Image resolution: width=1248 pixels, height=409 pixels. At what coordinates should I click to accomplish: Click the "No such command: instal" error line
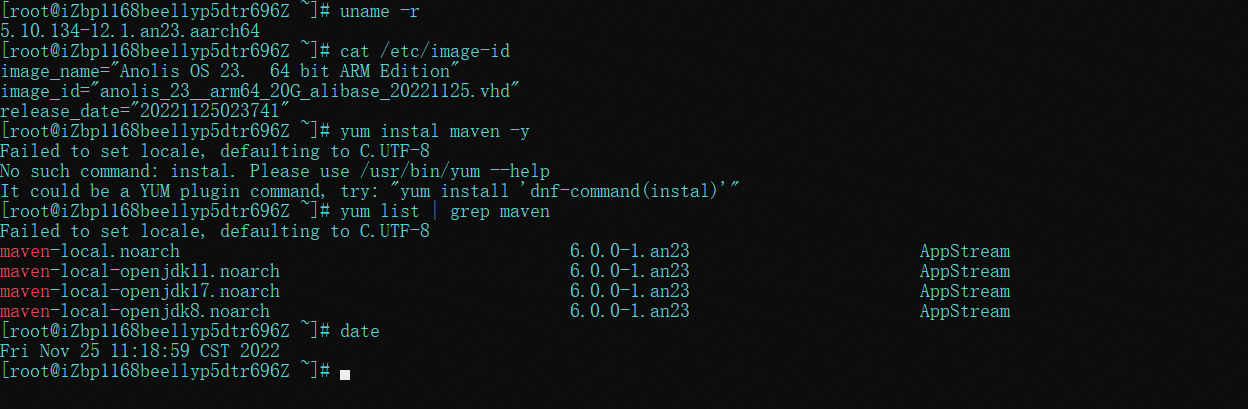[275, 171]
